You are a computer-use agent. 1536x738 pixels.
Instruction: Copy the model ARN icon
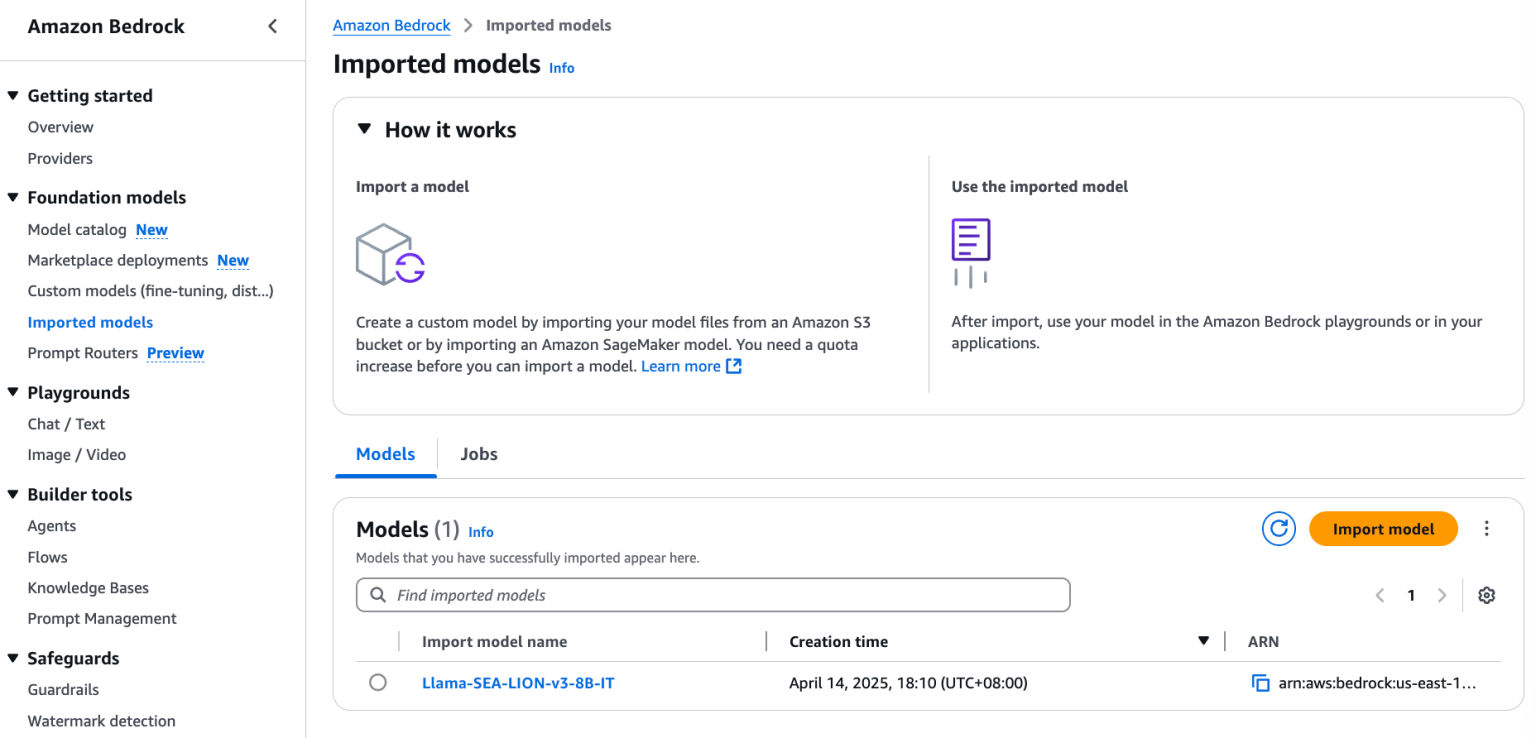tap(1260, 683)
